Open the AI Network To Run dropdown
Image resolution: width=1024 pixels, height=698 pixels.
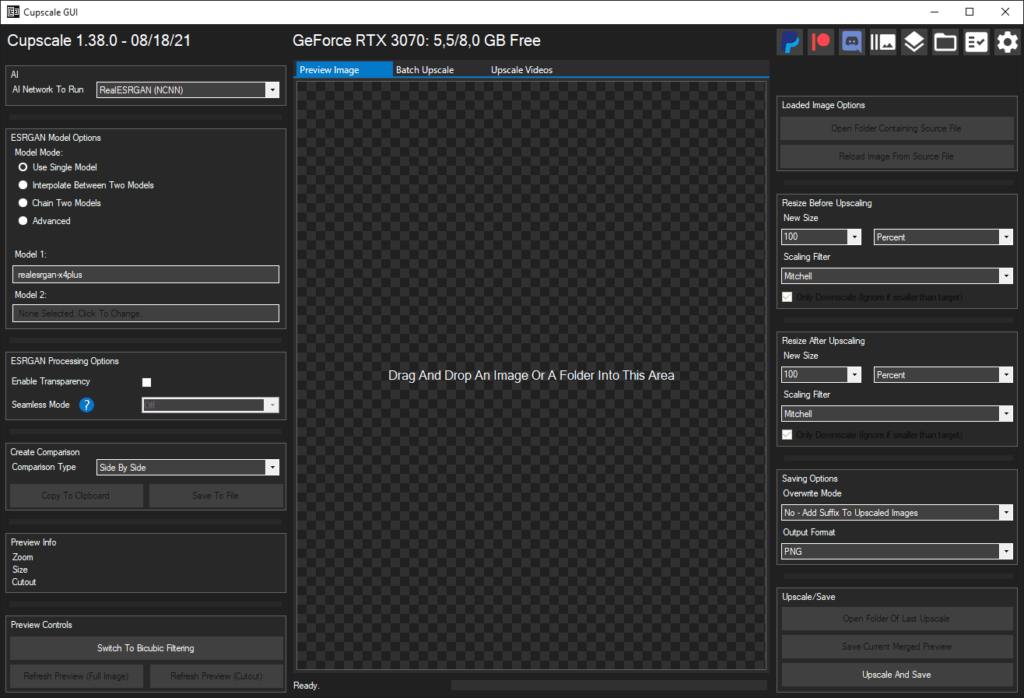pos(187,90)
